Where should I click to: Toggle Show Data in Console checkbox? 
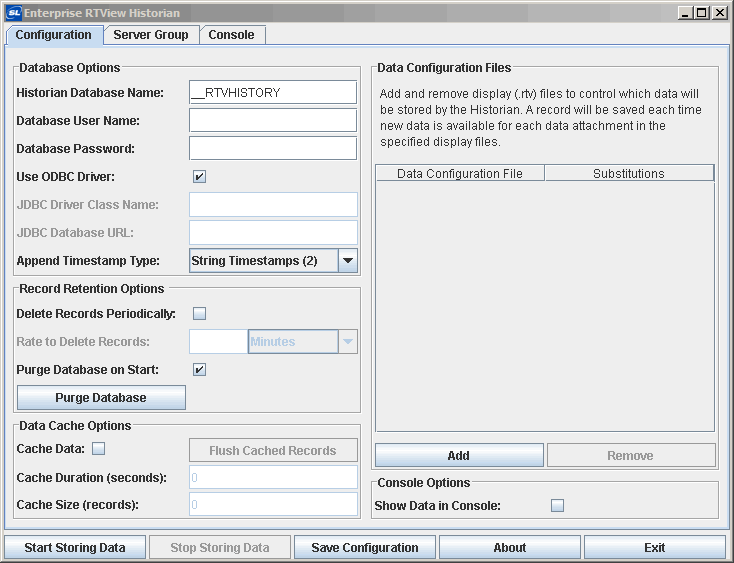tap(557, 505)
